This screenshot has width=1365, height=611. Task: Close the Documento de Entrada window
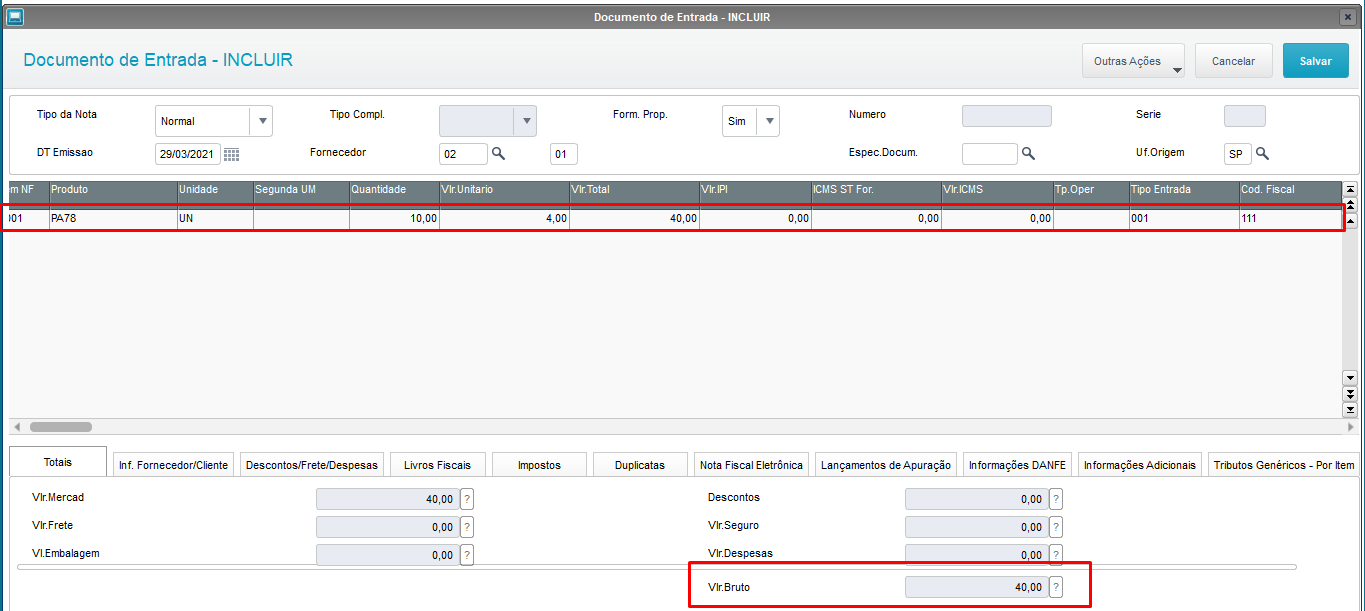pos(1348,17)
